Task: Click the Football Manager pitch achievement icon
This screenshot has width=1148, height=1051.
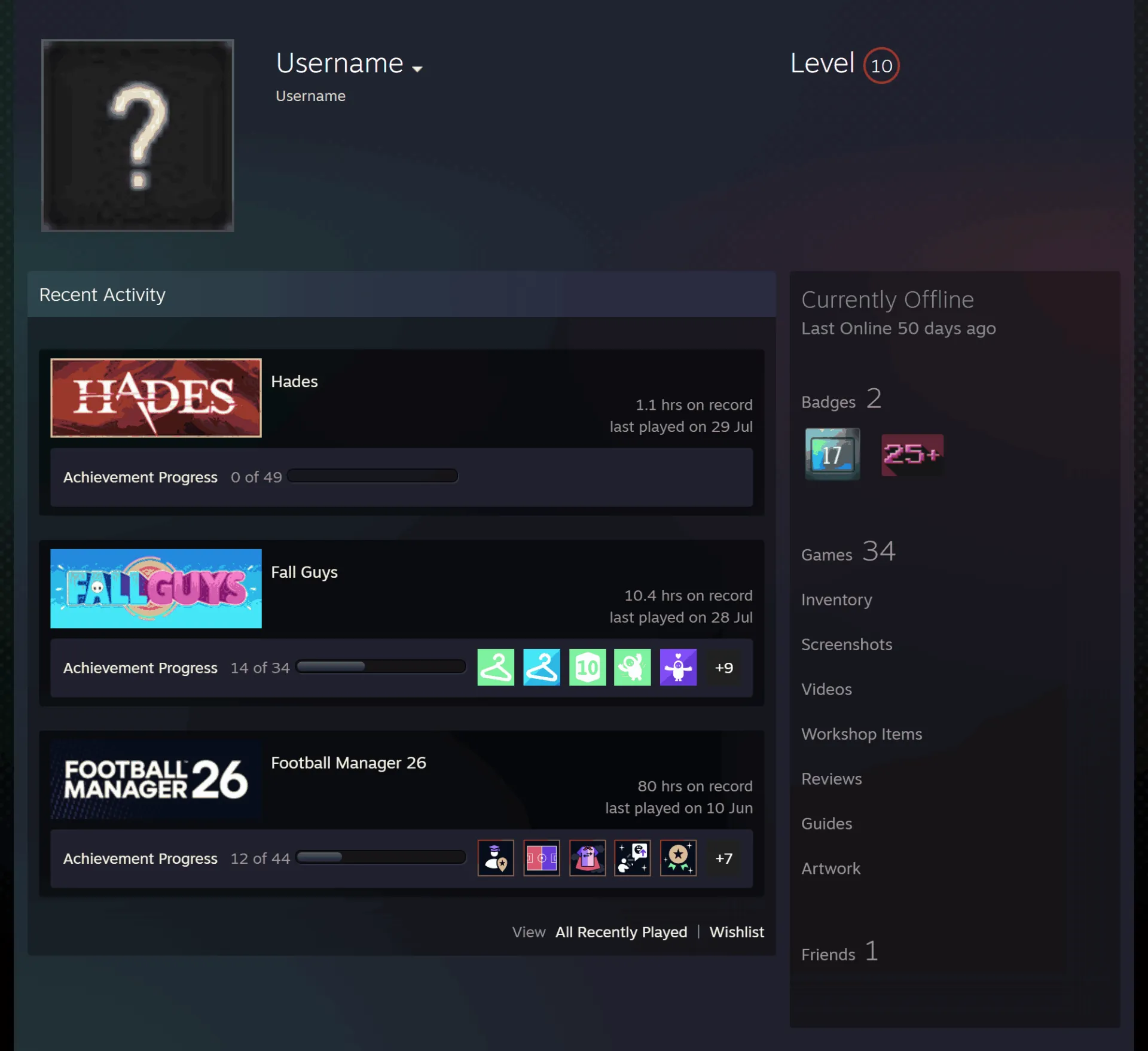Action: (x=542, y=858)
